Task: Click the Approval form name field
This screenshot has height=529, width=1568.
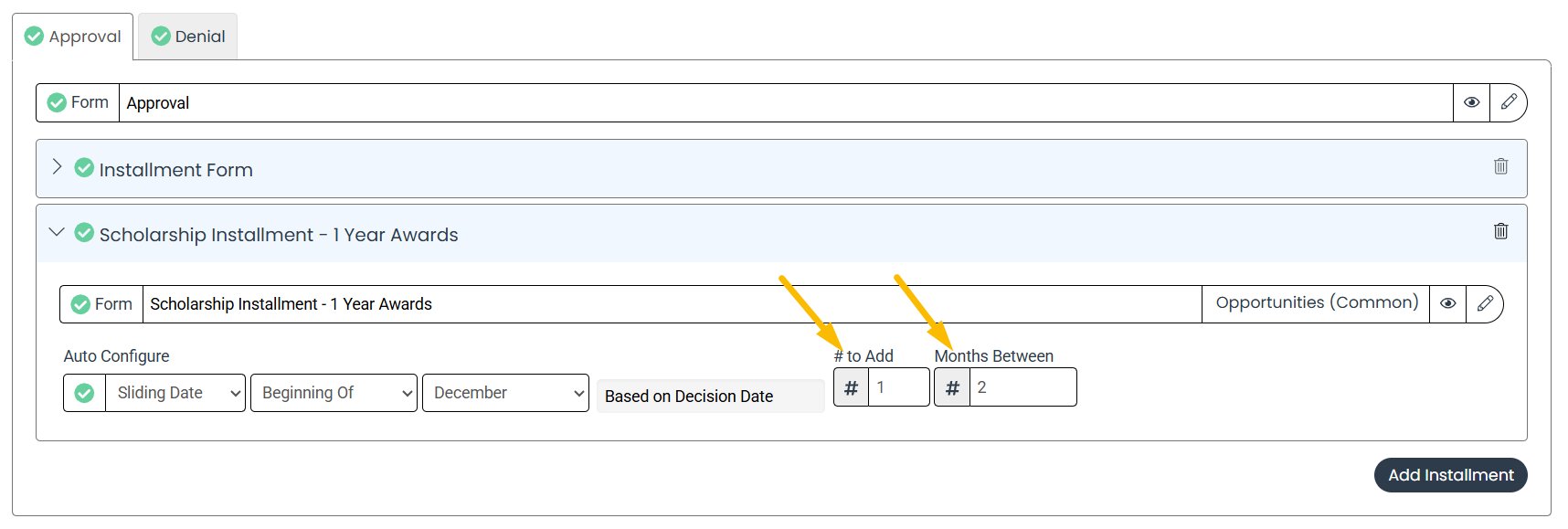Action: pyautogui.click(x=786, y=103)
